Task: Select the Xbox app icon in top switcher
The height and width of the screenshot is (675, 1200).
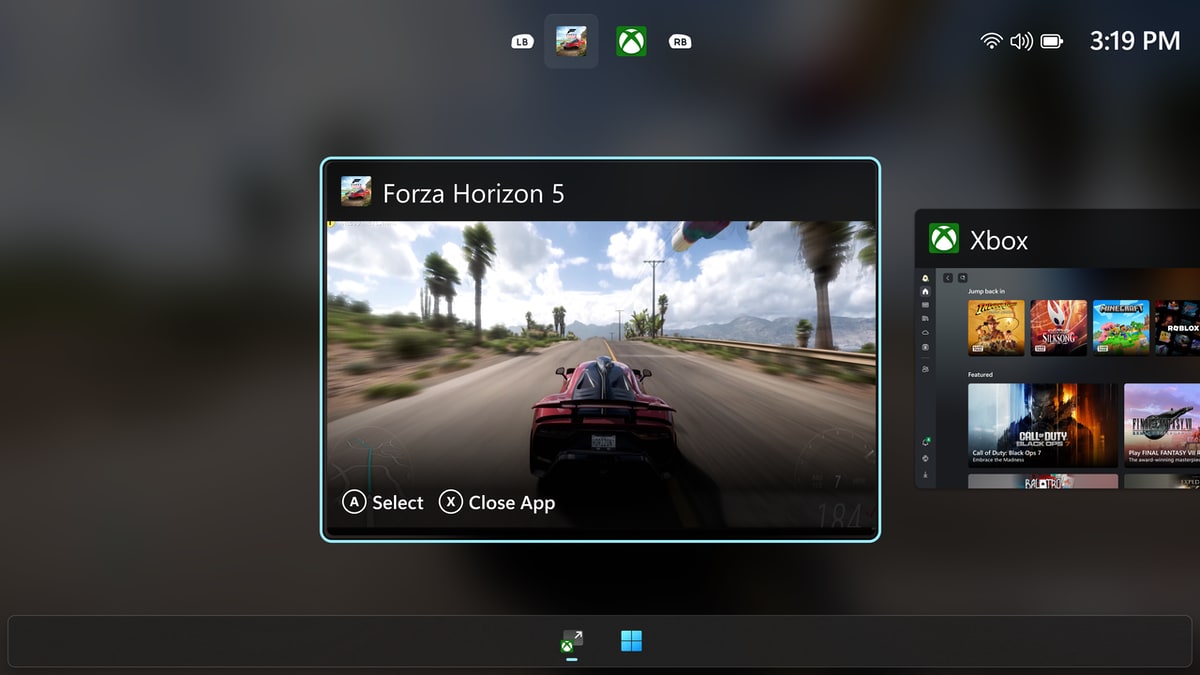Action: click(x=631, y=41)
